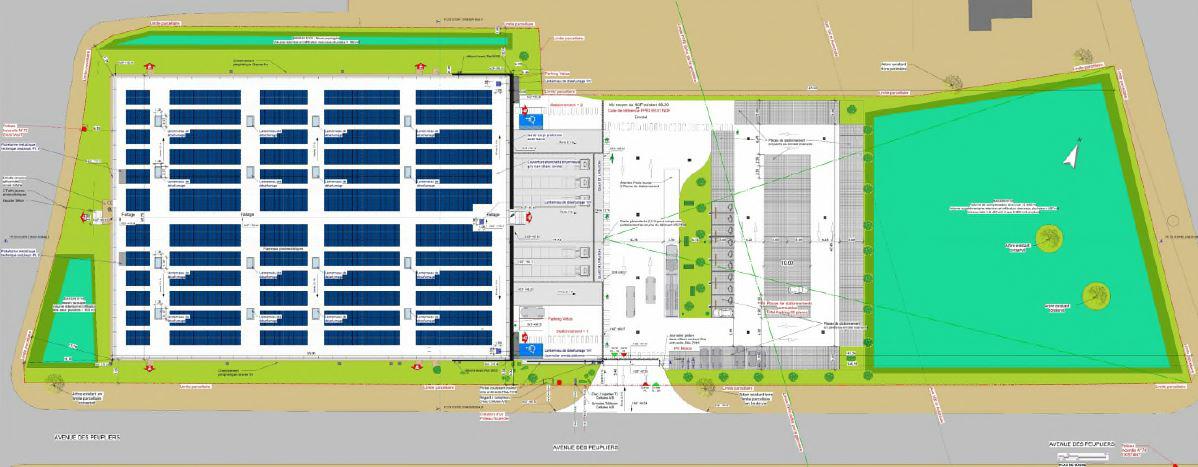Click the white north arrow in the large basin

pos(1072,157)
